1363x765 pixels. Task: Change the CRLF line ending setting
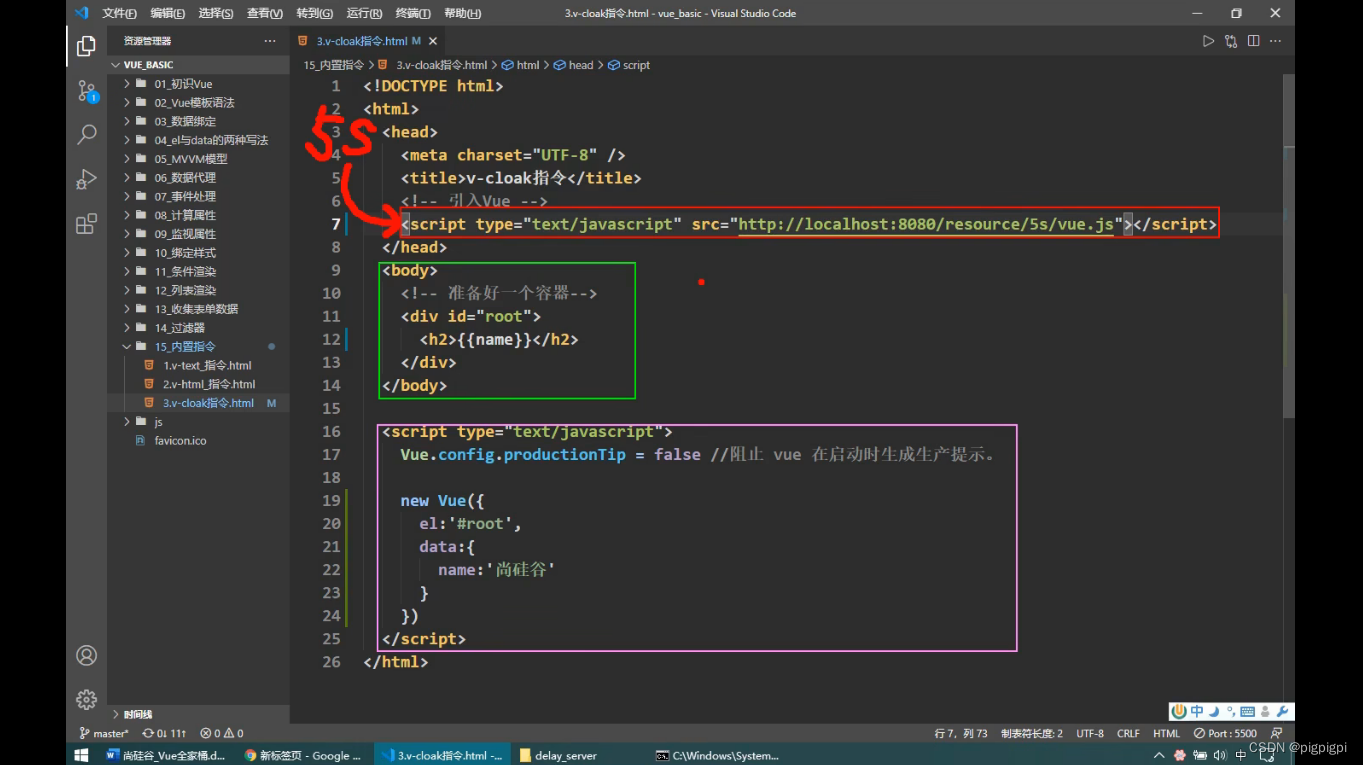[1128, 733]
